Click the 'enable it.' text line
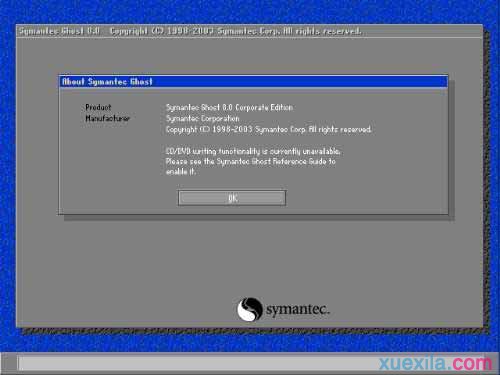 point(181,172)
